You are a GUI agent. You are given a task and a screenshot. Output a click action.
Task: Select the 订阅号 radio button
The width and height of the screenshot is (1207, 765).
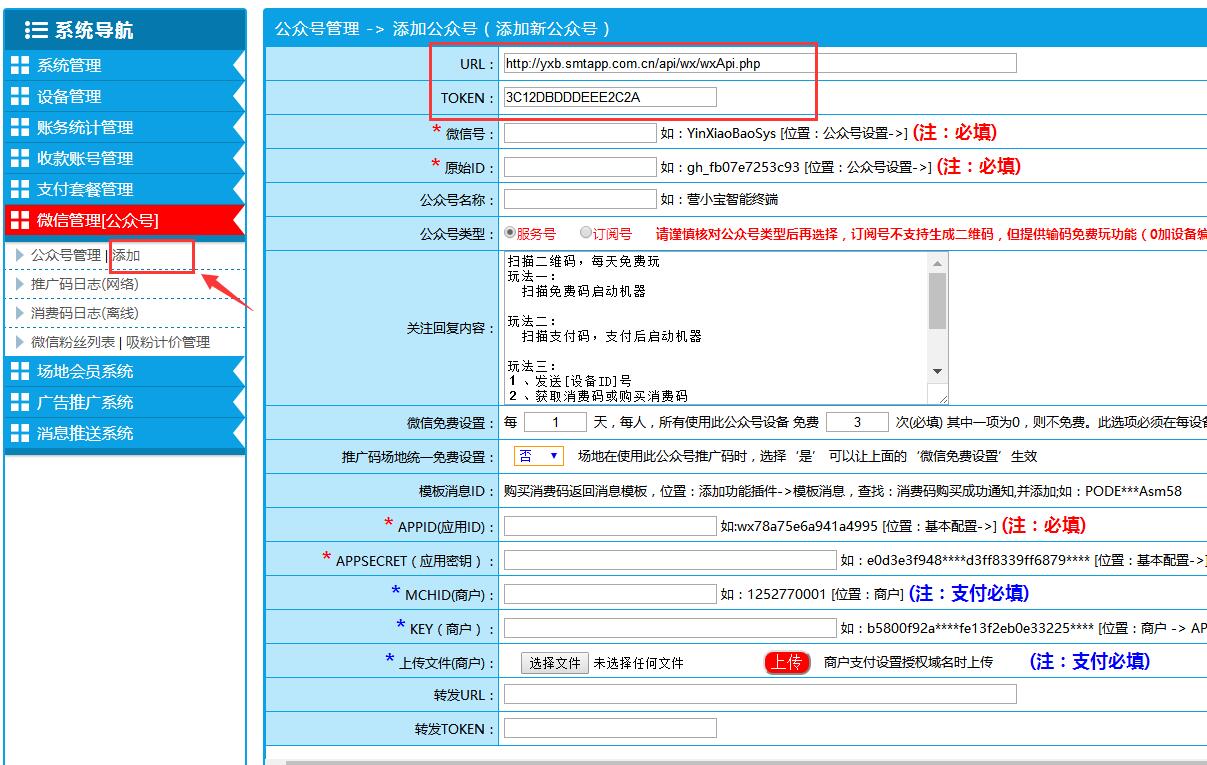(586, 232)
